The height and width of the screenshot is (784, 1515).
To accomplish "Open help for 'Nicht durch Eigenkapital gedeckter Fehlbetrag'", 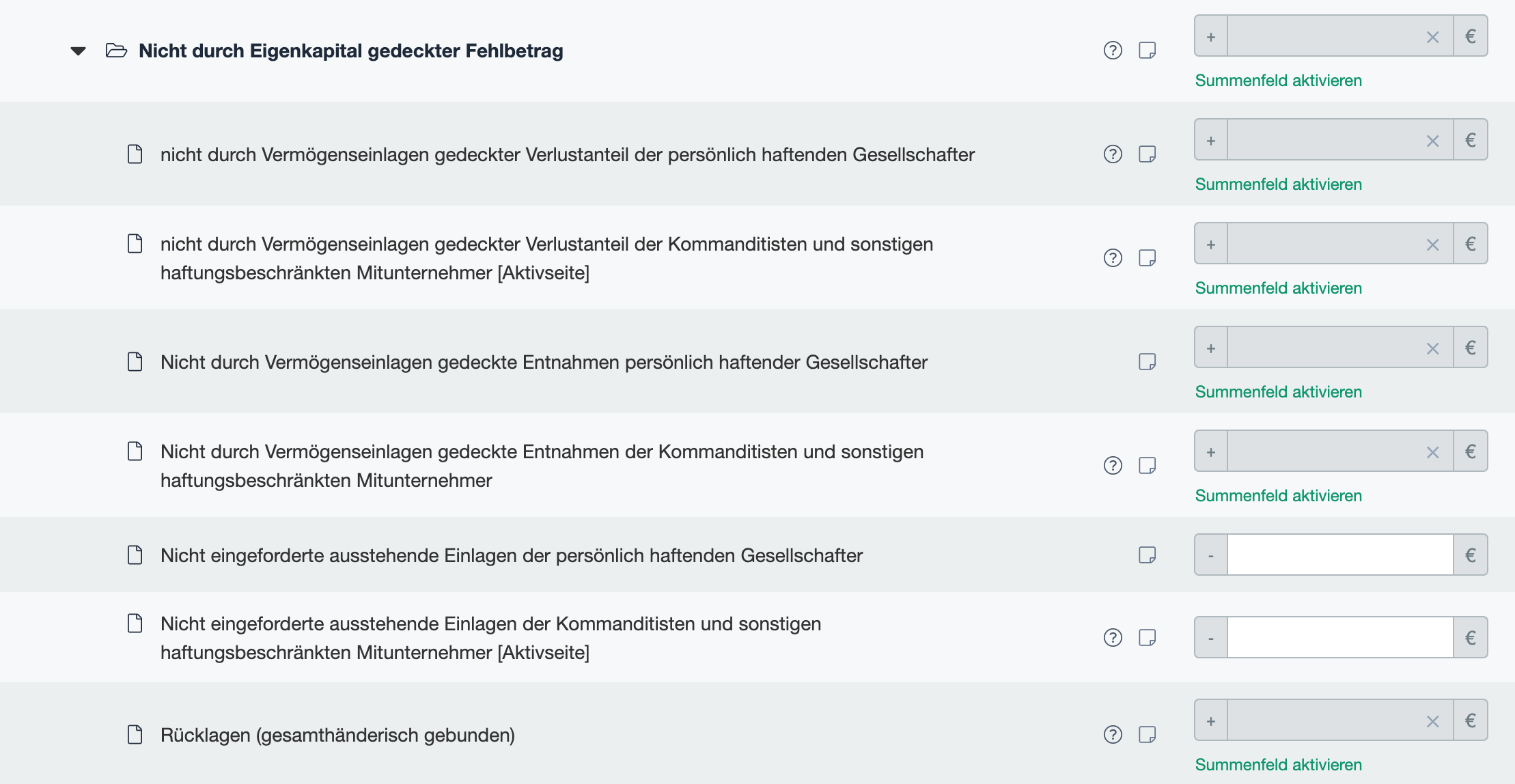I will (x=1112, y=50).
